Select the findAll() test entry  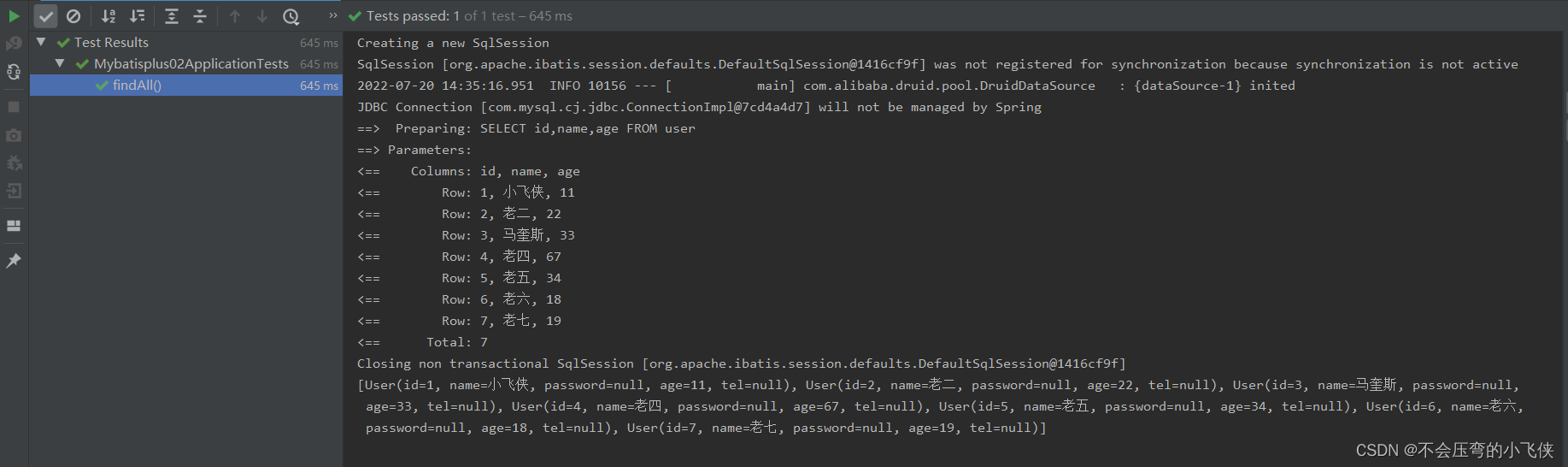[186, 85]
